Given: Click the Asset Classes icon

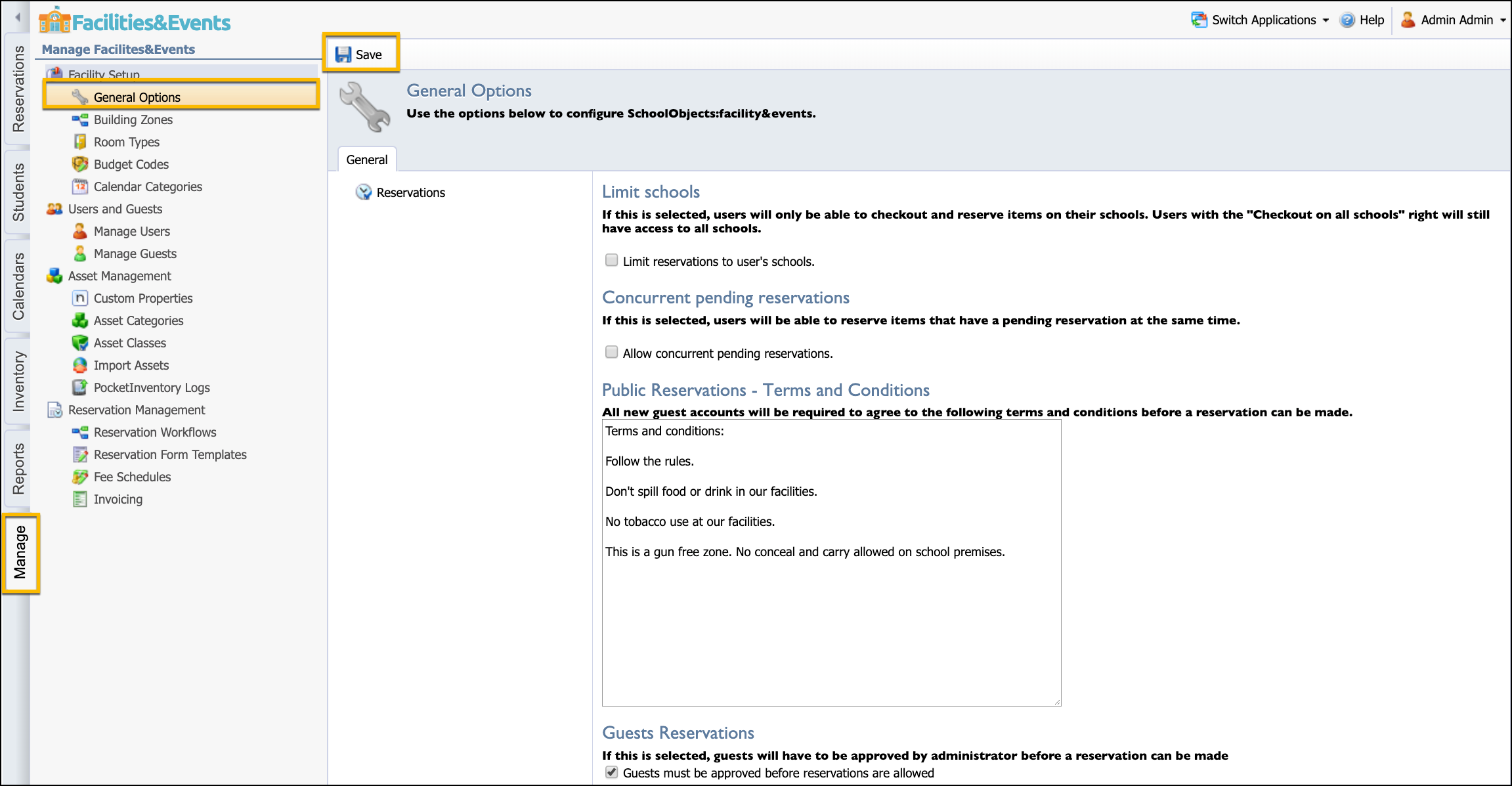Looking at the screenshot, I should click(80, 343).
